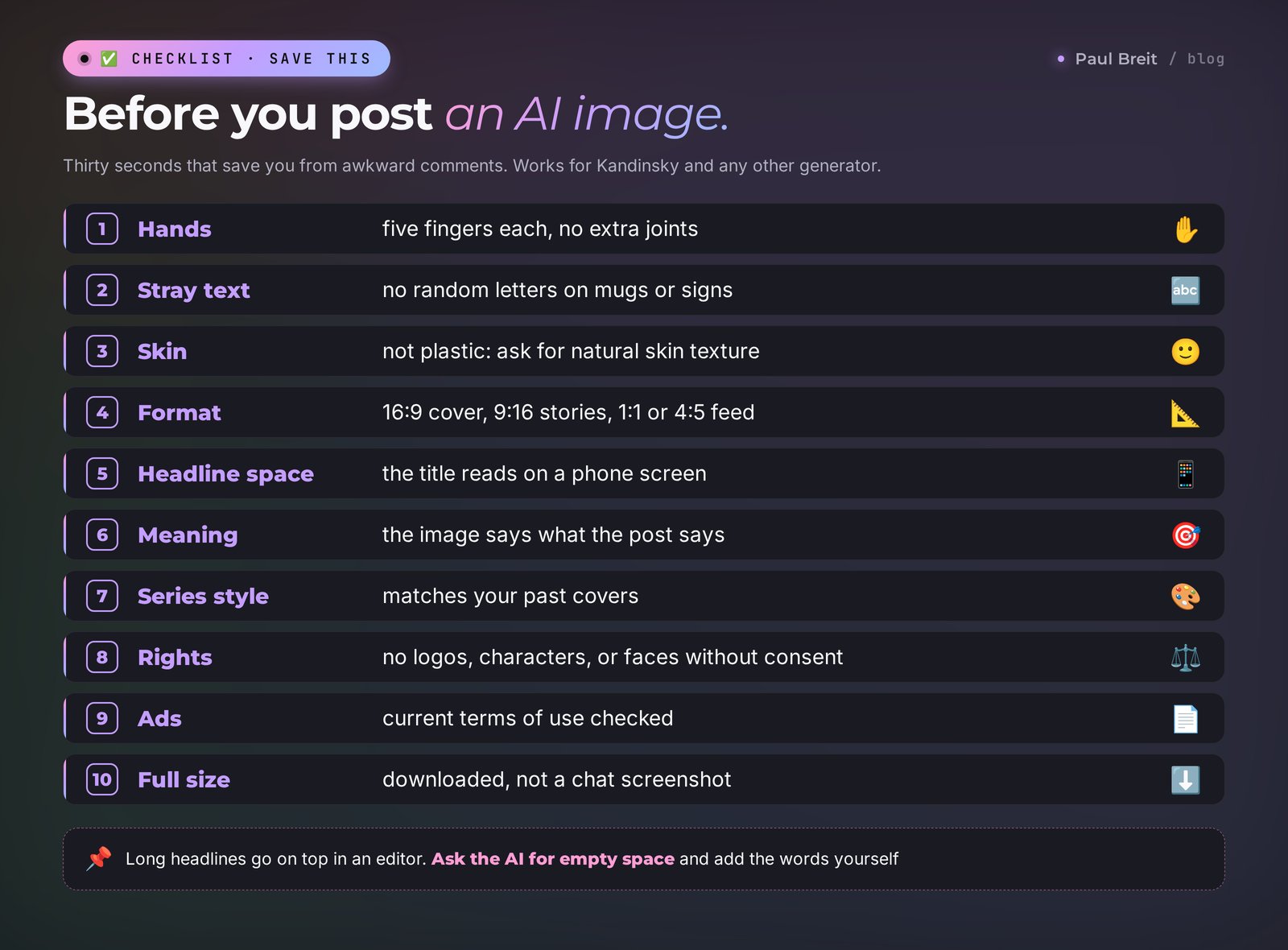Click the smiley face icon in Skin row
Screen dimensions: 1288x950
(x=1185, y=351)
